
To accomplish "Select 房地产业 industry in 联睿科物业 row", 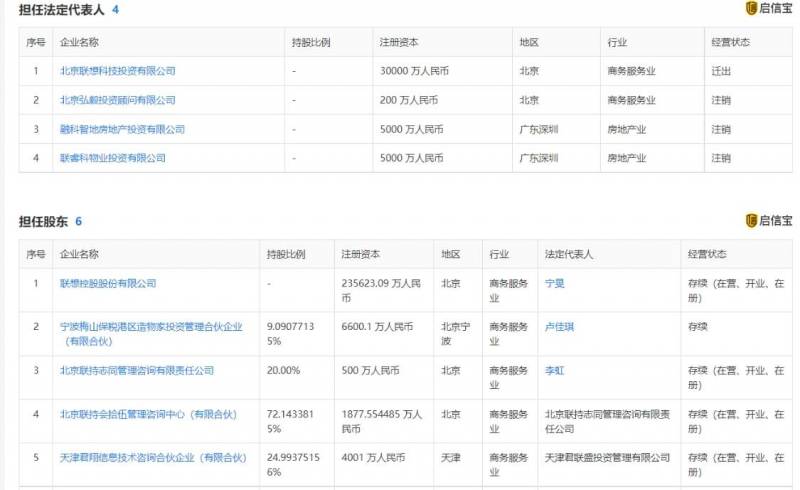I will (627, 158).
